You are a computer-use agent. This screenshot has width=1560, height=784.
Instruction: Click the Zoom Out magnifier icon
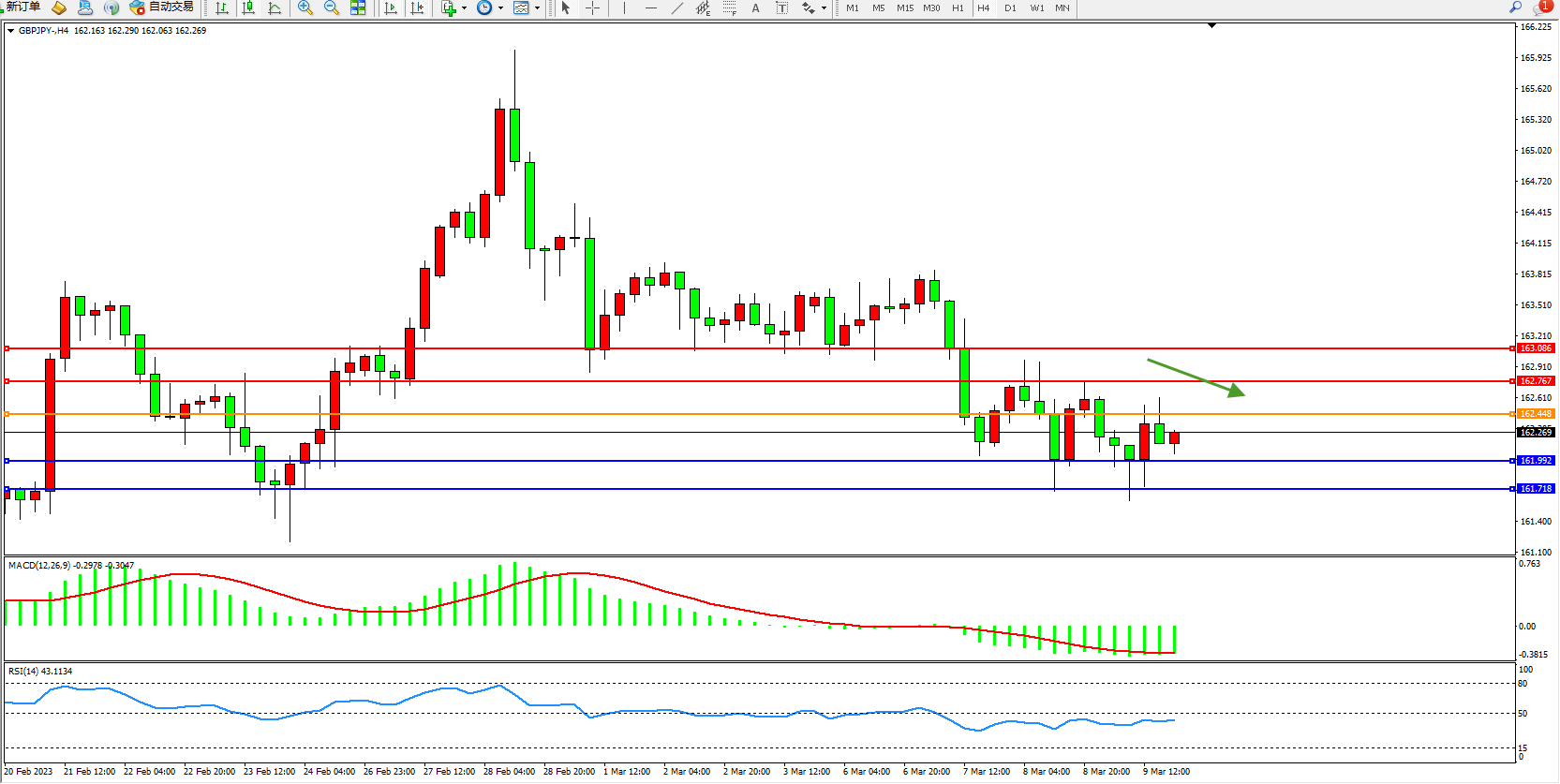(332, 7)
